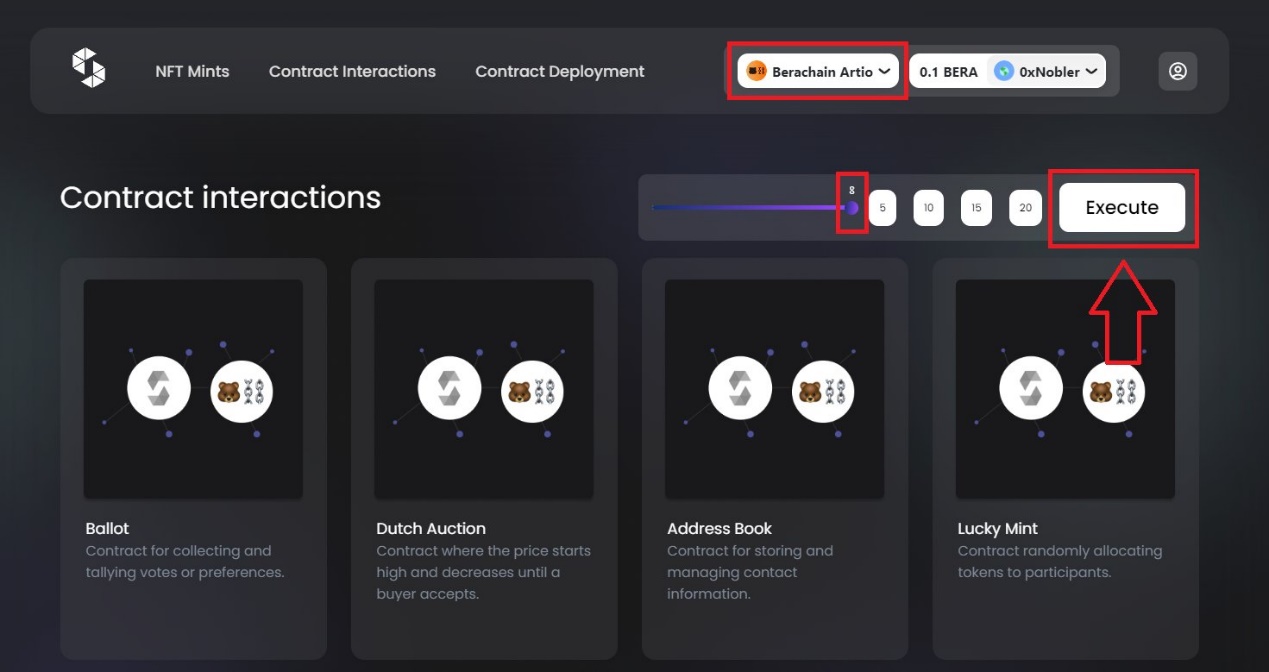Click the bear chain icon on Address Book card
The image size is (1269, 672).
[x=823, y=390]
